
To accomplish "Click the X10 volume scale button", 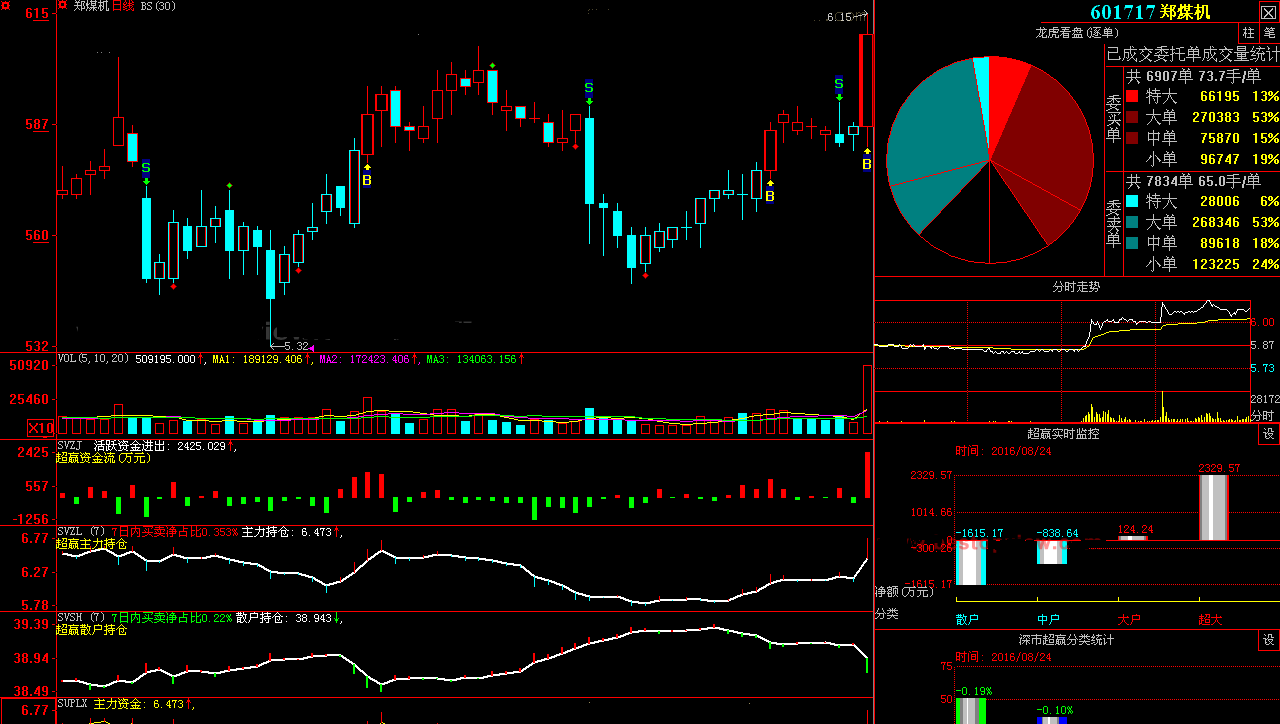I will tap(41, 428).
